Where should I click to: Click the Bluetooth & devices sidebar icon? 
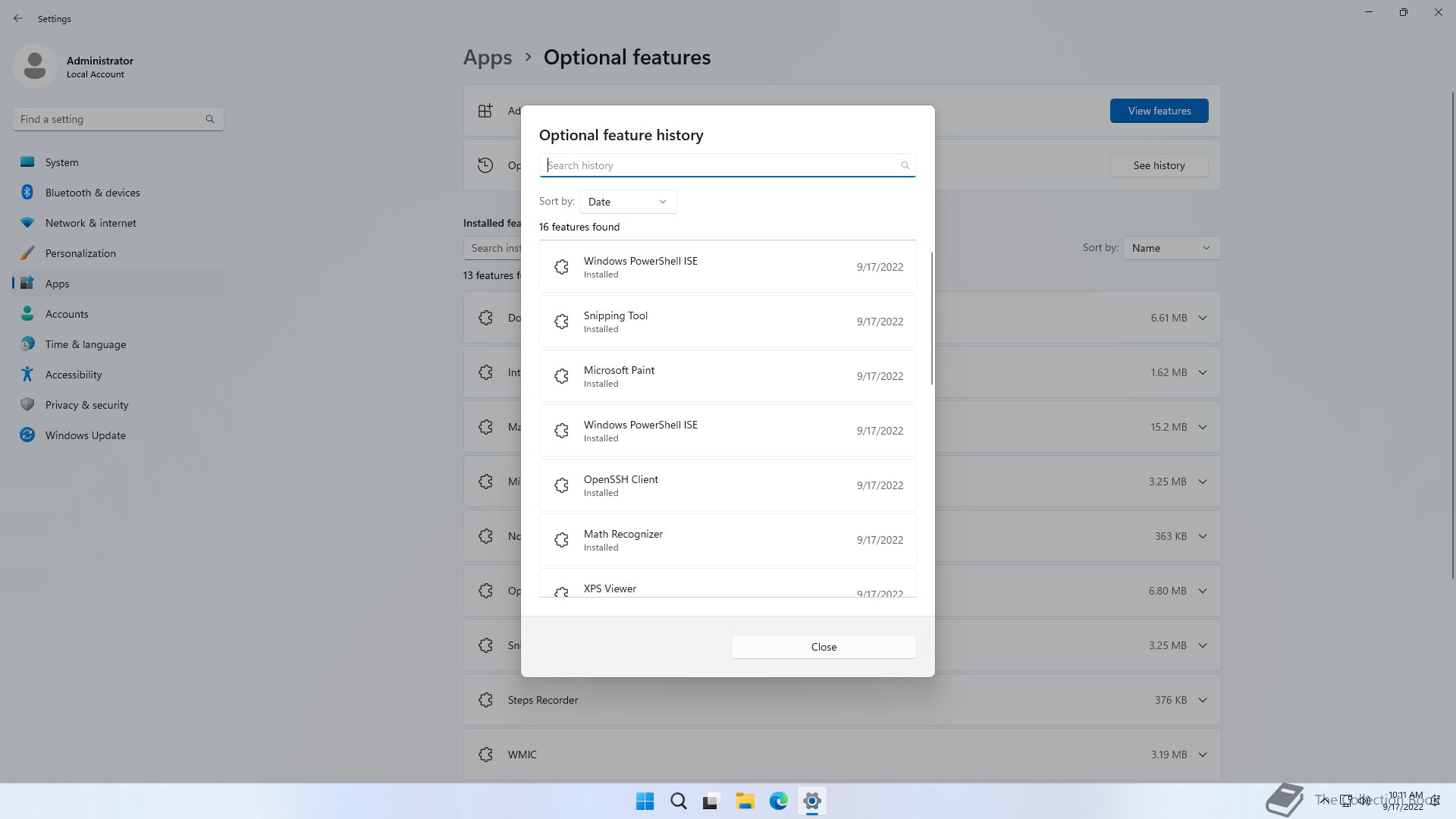click(27, 193)
